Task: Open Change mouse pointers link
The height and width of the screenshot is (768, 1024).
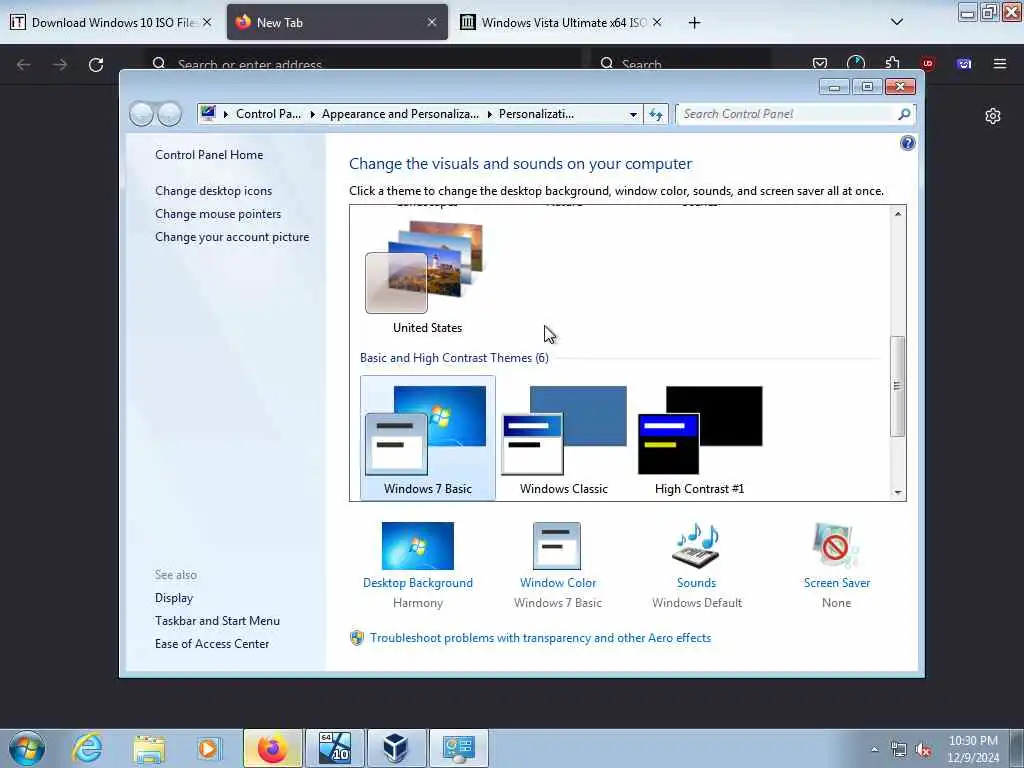Action: [218, 214]
